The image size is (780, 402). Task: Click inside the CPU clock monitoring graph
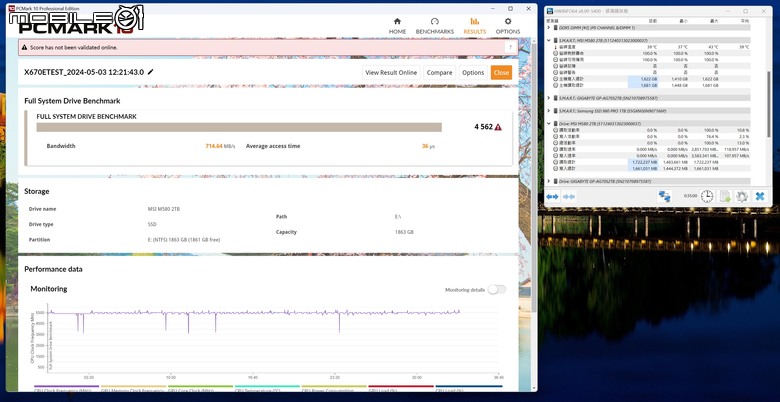[274, 338]
